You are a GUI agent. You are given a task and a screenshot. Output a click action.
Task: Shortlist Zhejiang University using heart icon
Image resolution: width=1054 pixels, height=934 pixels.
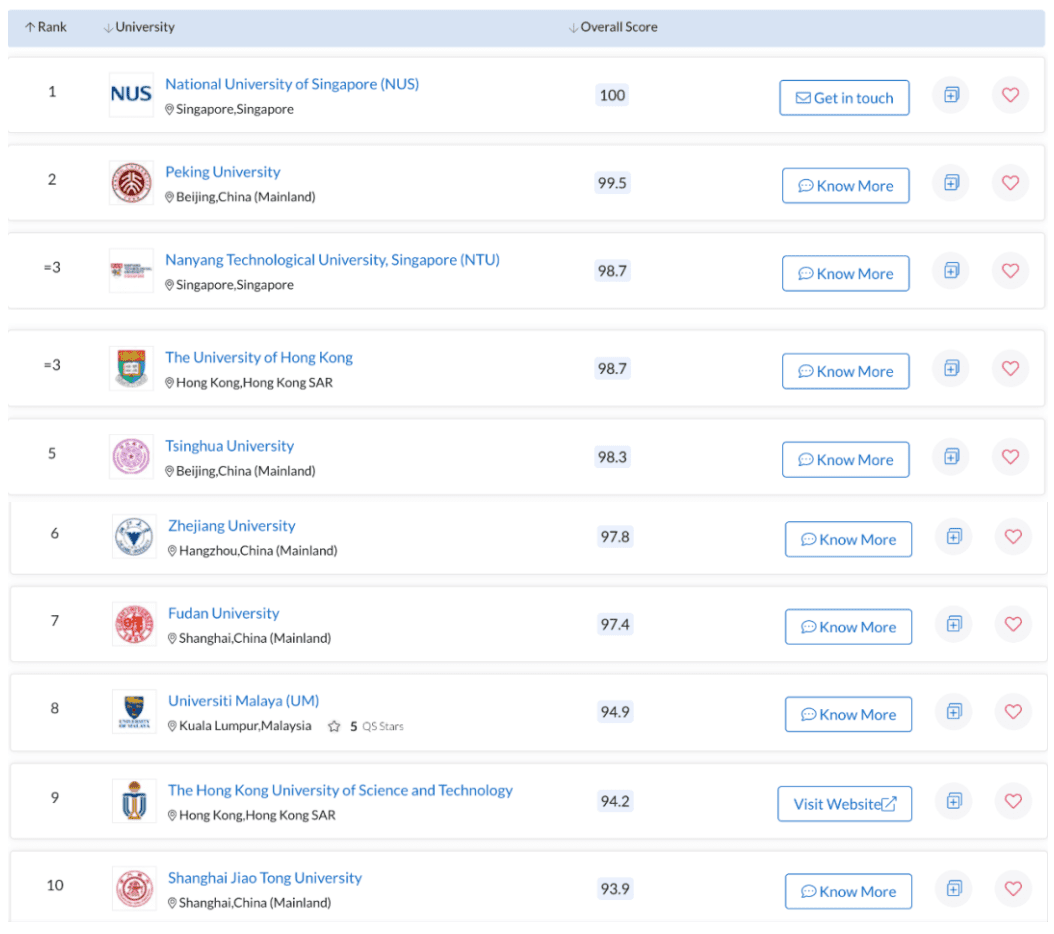click(1013, 537)
